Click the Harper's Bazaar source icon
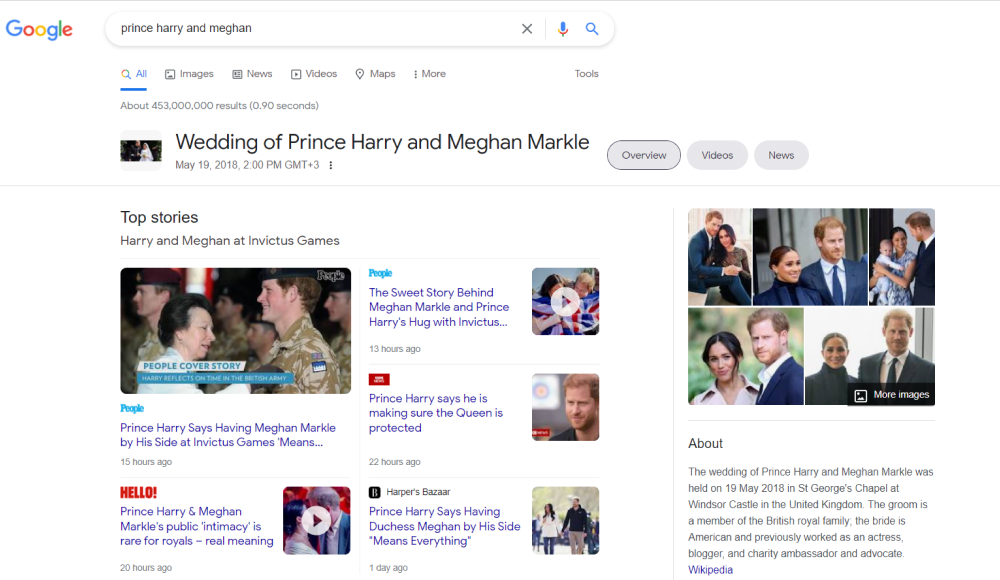 375,492
